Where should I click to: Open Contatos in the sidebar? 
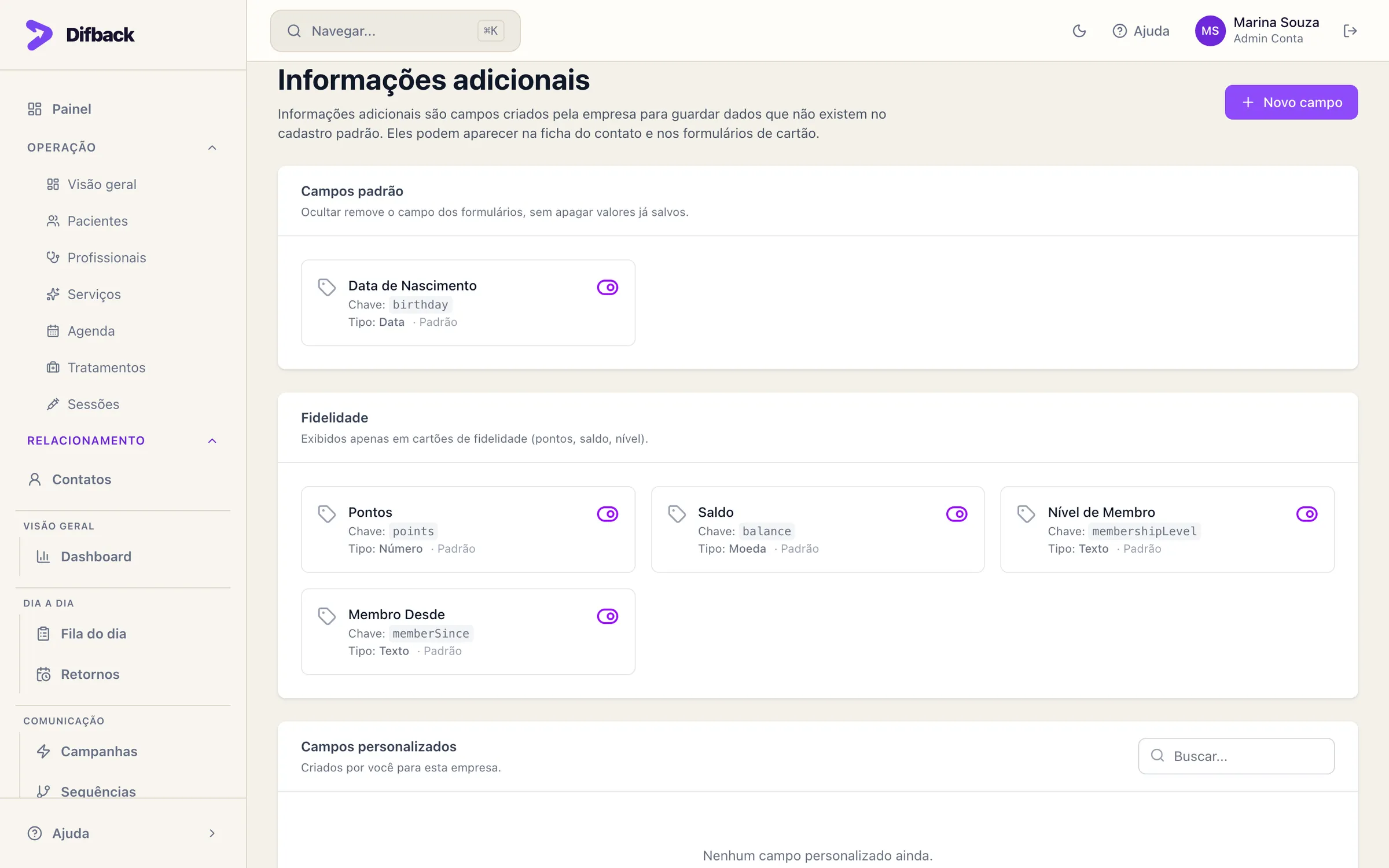coord(123,479)
